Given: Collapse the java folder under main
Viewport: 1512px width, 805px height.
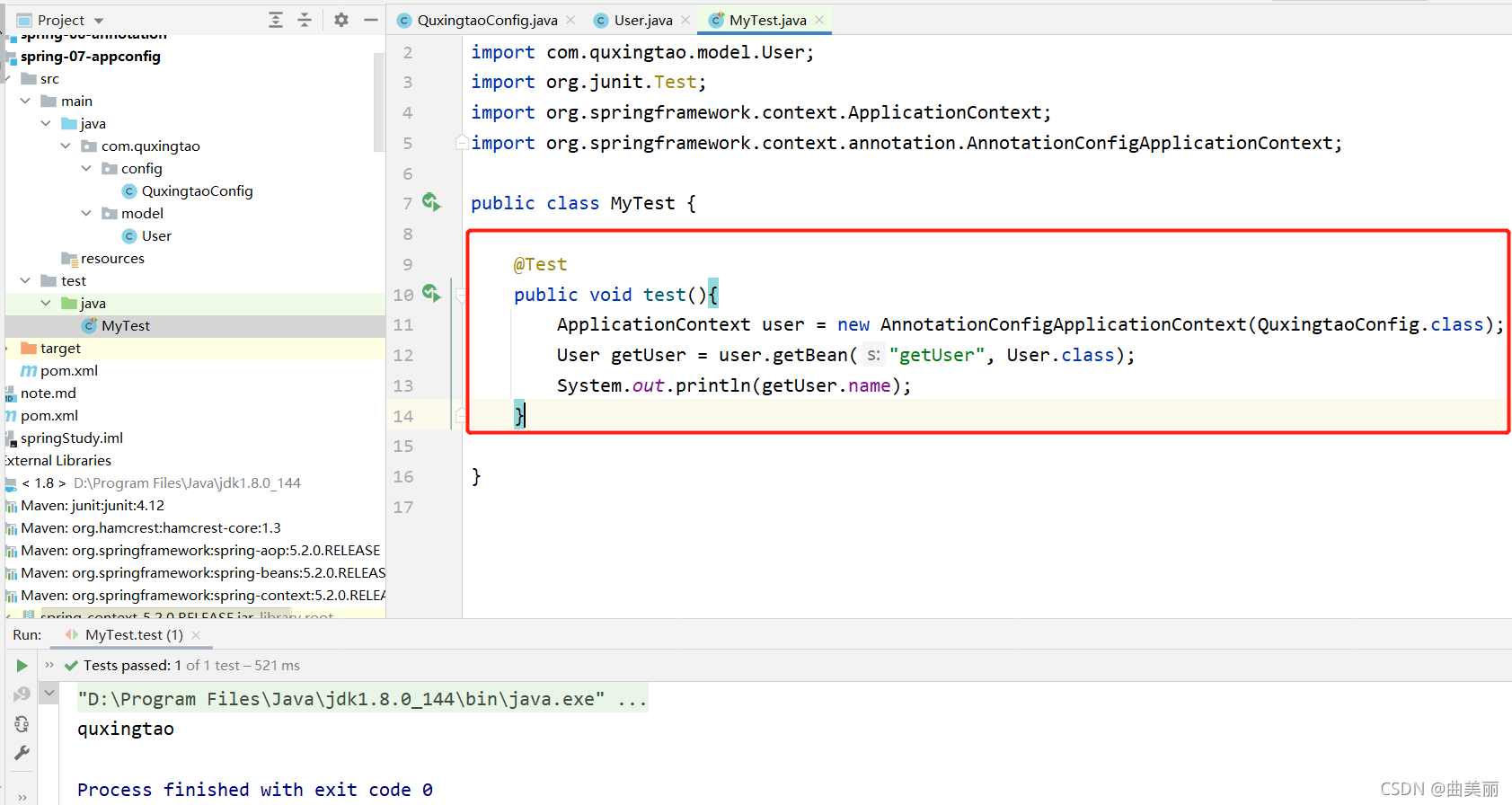Looking at the screenshot, I should (x=46, y=123).
